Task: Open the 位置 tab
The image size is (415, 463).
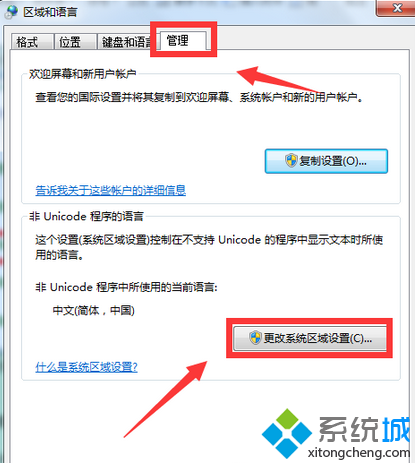Action: pos(75,42)
